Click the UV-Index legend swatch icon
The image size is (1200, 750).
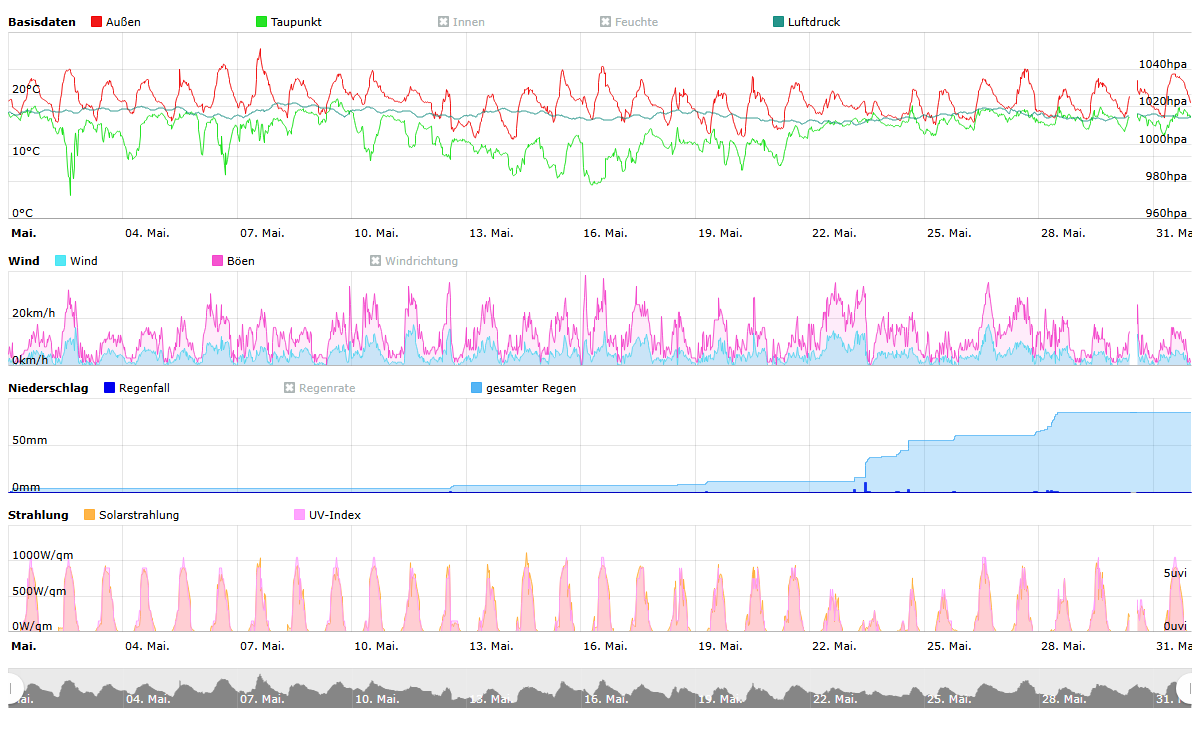pyautogui.click(x=299, y=515)
